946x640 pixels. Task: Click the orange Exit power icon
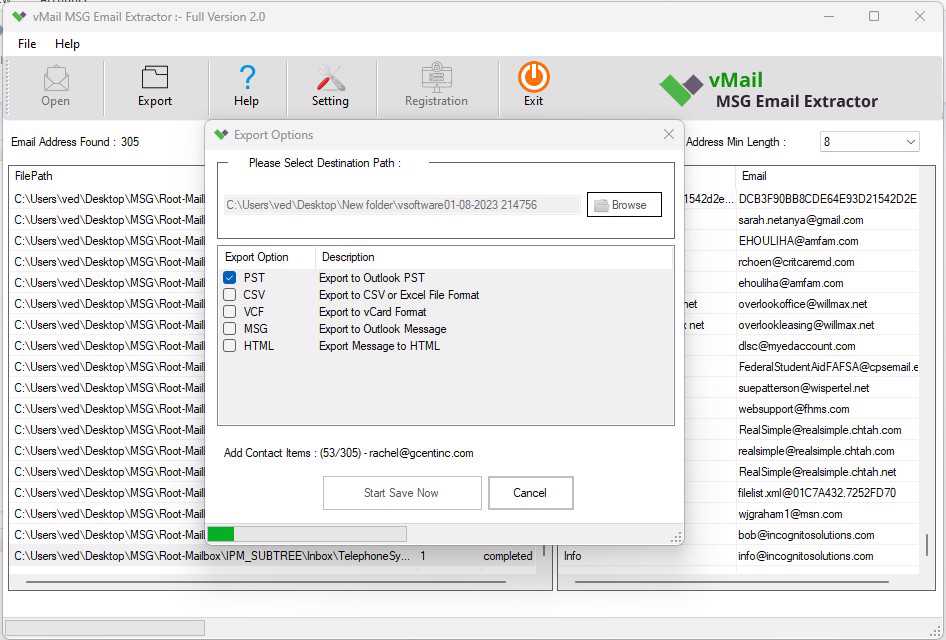[x=533, y=77]
